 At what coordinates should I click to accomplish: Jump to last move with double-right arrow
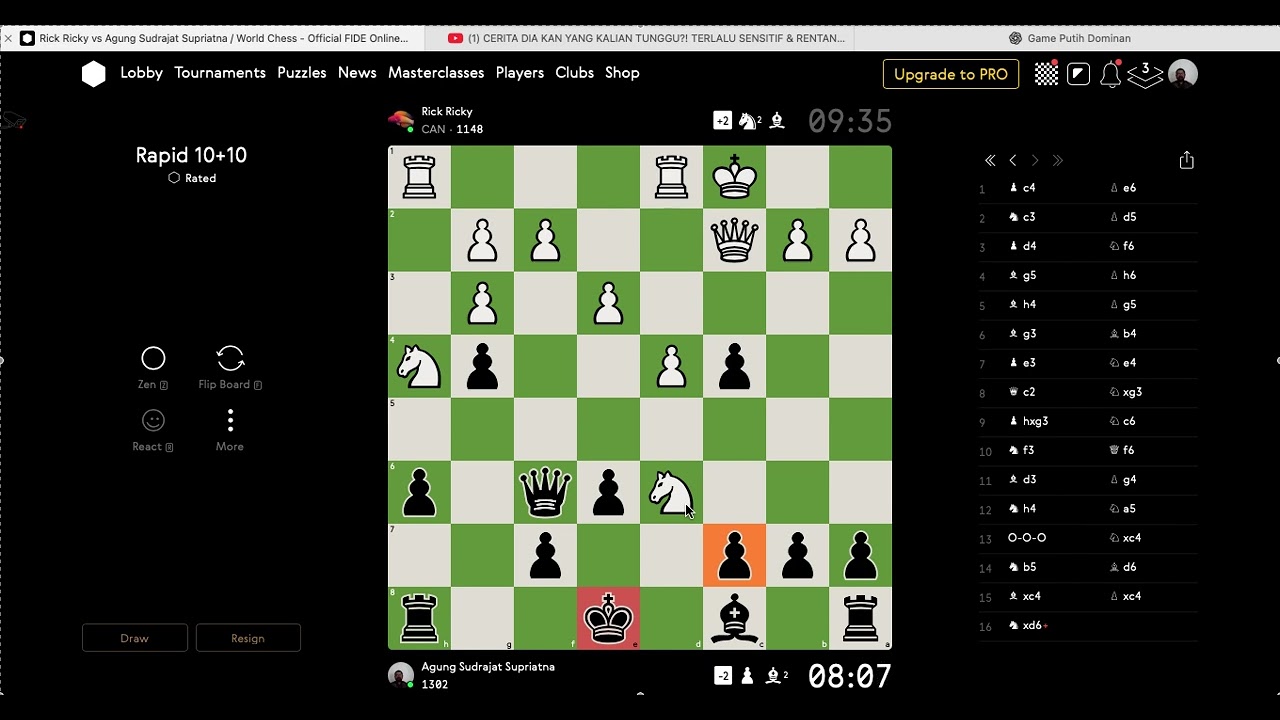tap(1057, 160)
